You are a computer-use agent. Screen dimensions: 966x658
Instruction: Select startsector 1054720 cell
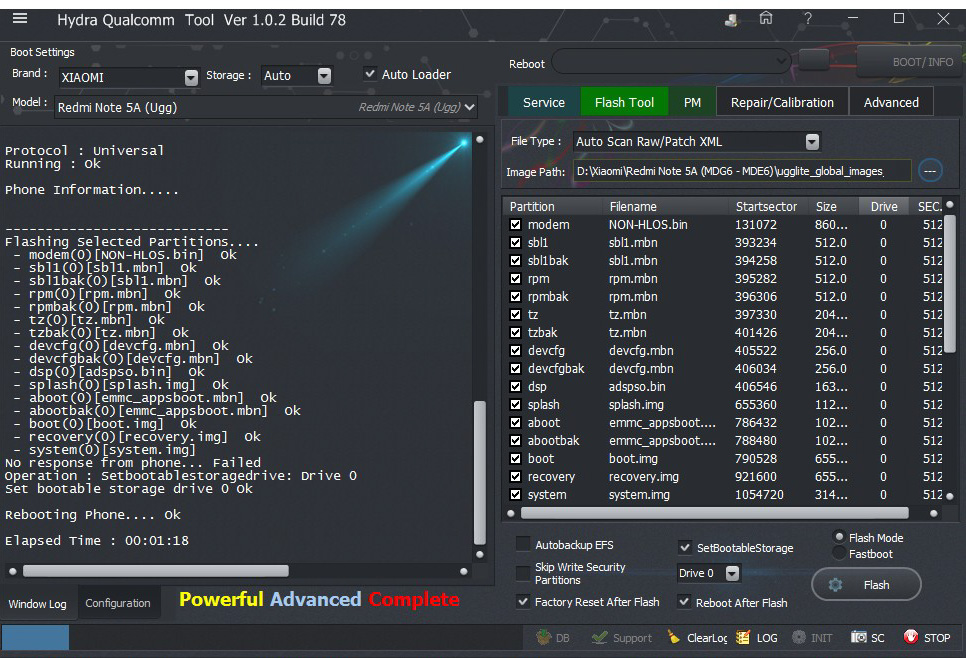pos(759,495)
